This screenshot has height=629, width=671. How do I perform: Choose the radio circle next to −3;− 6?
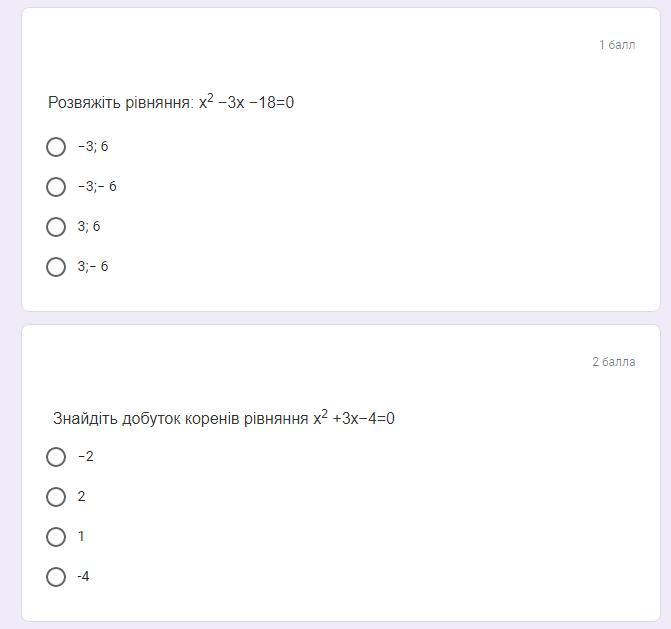[x=56, y=187]
